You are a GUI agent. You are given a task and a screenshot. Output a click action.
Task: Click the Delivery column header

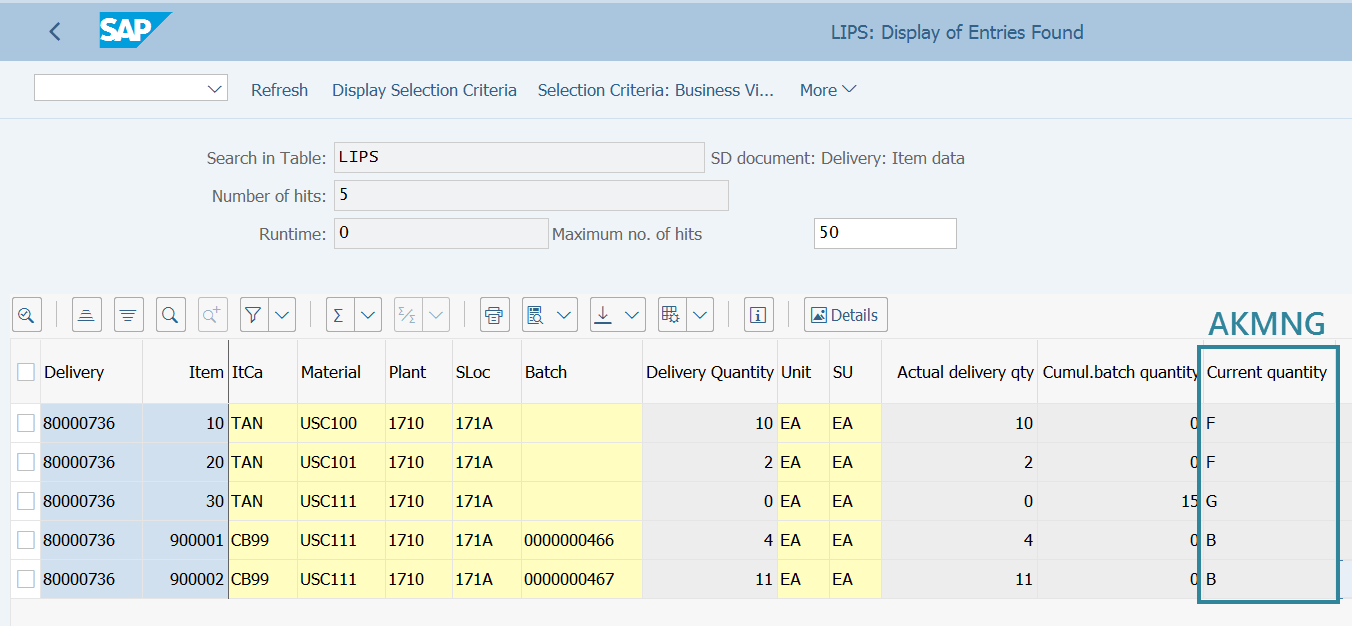[91, 372]
